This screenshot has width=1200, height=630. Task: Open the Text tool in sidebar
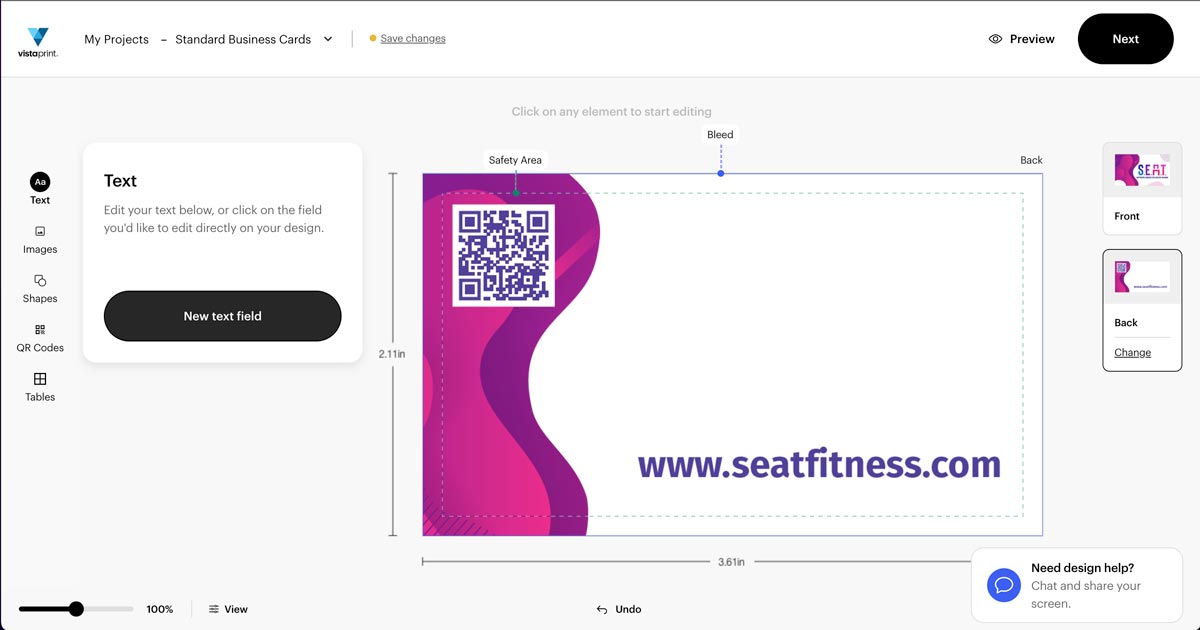[x=40, y=187]
